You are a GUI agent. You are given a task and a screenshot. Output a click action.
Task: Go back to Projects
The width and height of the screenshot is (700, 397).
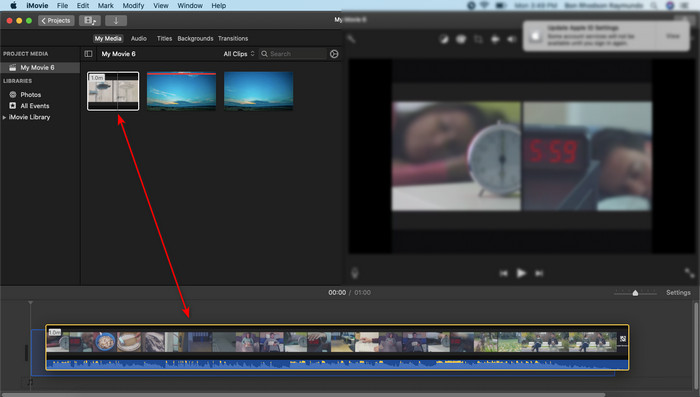[56, 21]
